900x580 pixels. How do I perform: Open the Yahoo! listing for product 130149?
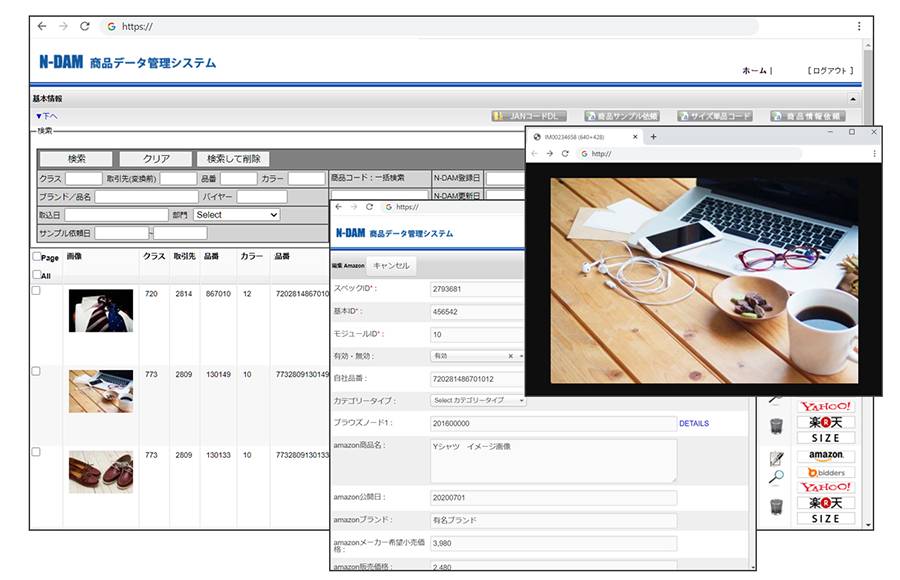(826, 407)
